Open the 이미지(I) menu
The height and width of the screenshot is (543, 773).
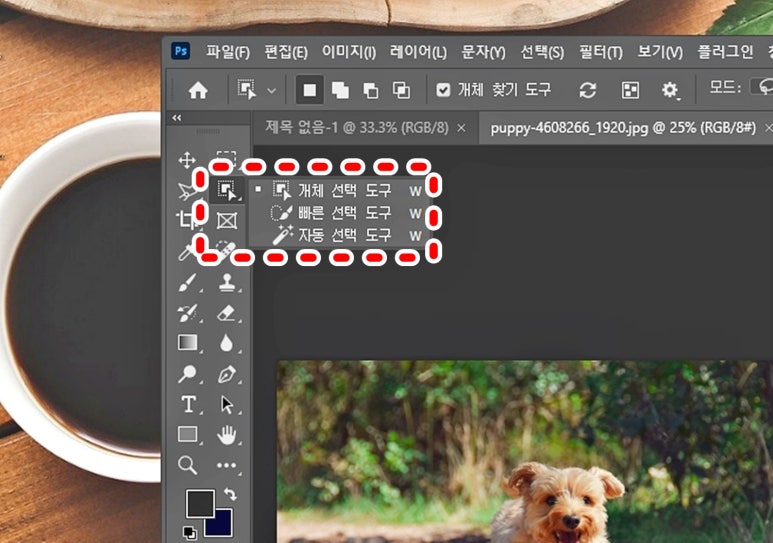point(349,51)
